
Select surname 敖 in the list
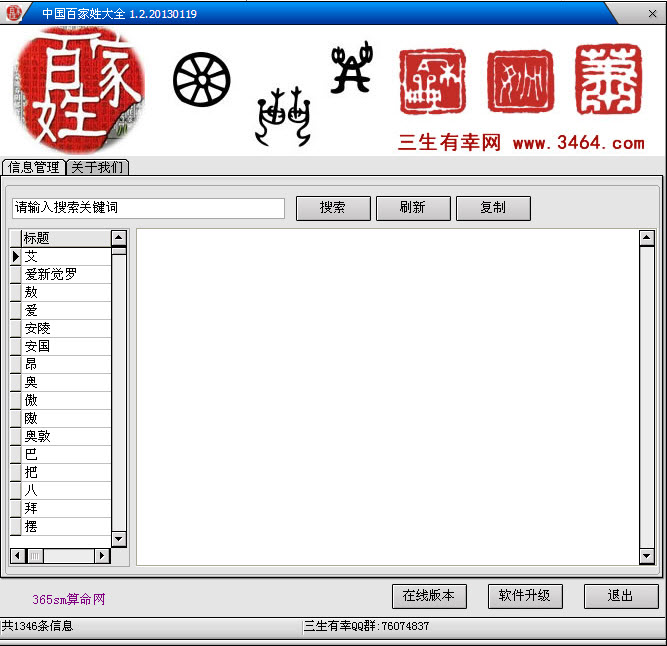[x=66, y=292]
